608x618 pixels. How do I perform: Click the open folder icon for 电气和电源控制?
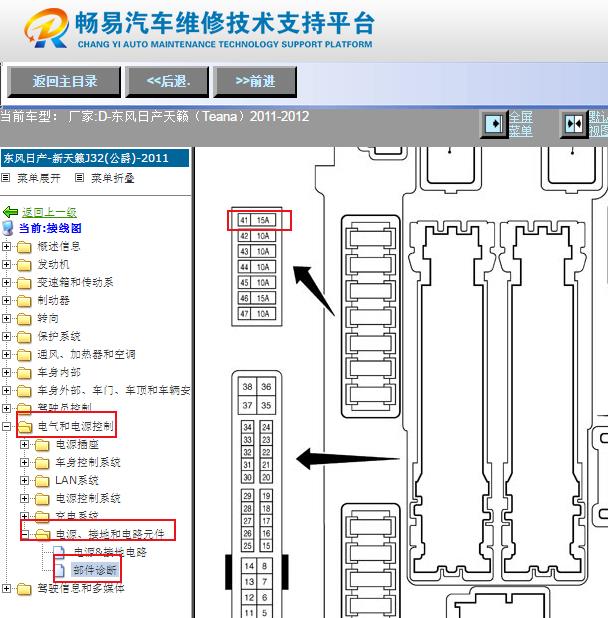click(x=25, y=426)
